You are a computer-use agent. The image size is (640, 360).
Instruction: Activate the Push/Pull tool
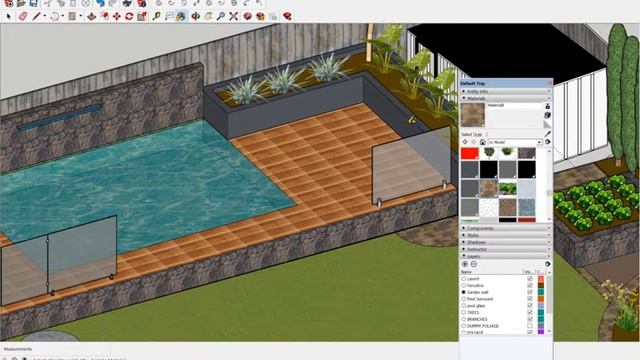(91, 16)
